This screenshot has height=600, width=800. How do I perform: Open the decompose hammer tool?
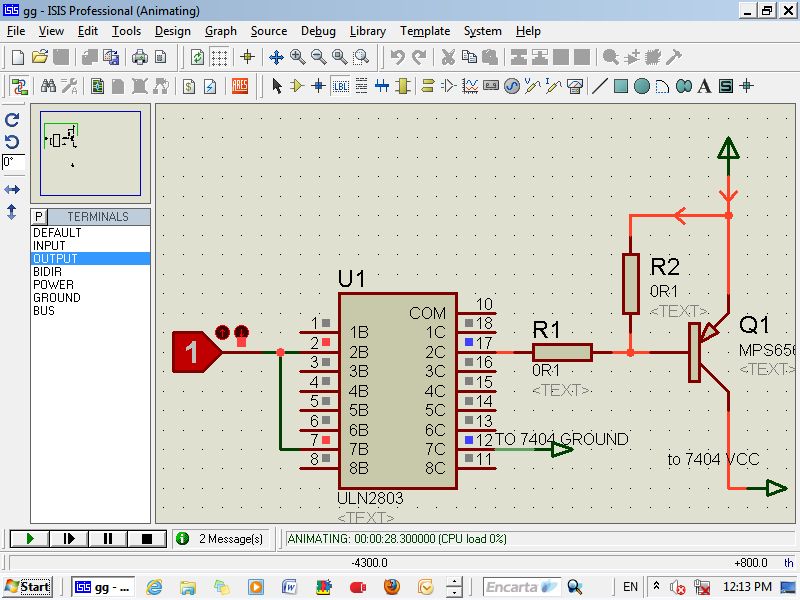(x=674, y=57)
